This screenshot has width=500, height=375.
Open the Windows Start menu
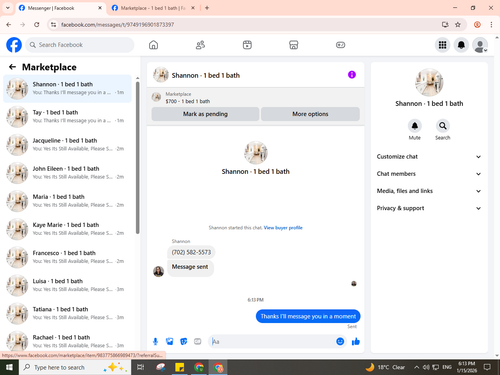click(x=9, y=367)
